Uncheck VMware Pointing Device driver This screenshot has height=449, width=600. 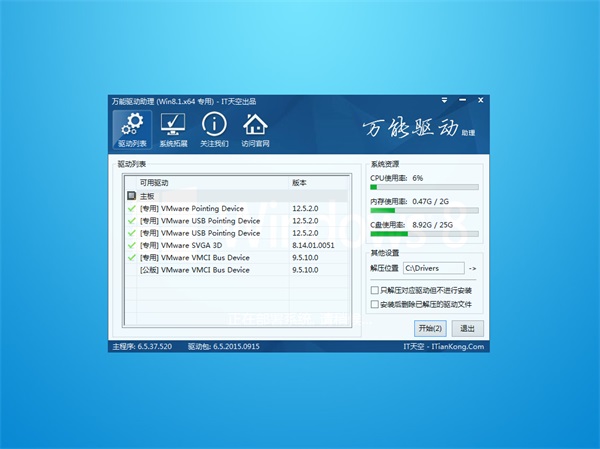(131, 208)
